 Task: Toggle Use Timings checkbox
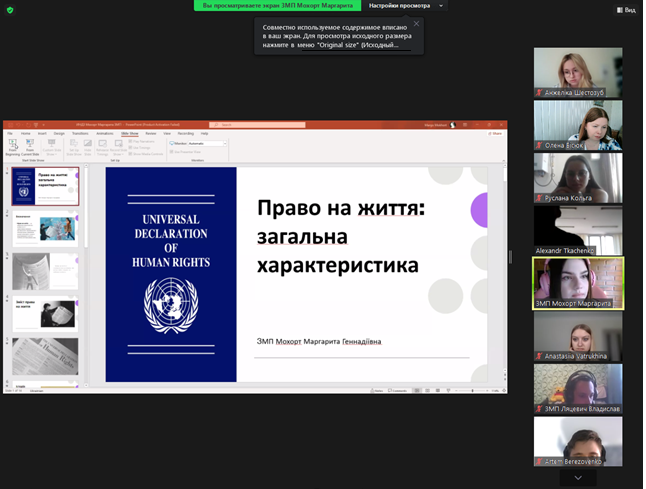click(130, 147)
